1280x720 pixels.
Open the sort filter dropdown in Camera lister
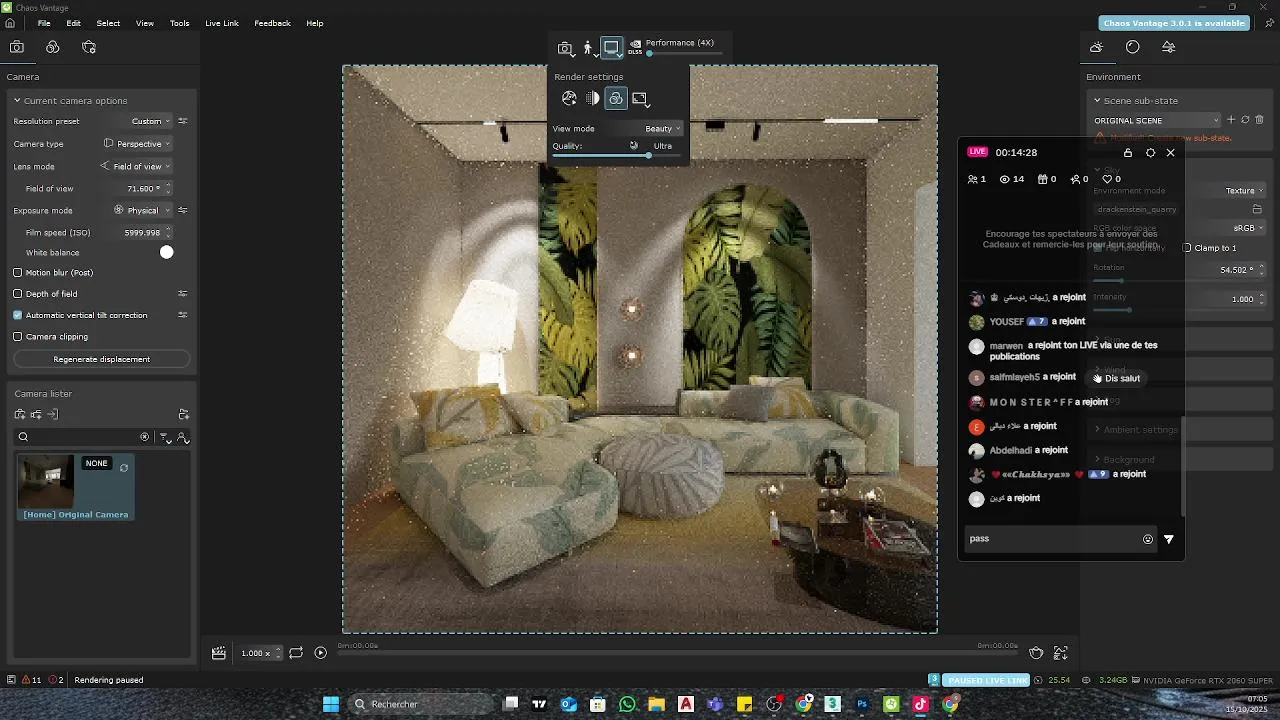point(166,437)
